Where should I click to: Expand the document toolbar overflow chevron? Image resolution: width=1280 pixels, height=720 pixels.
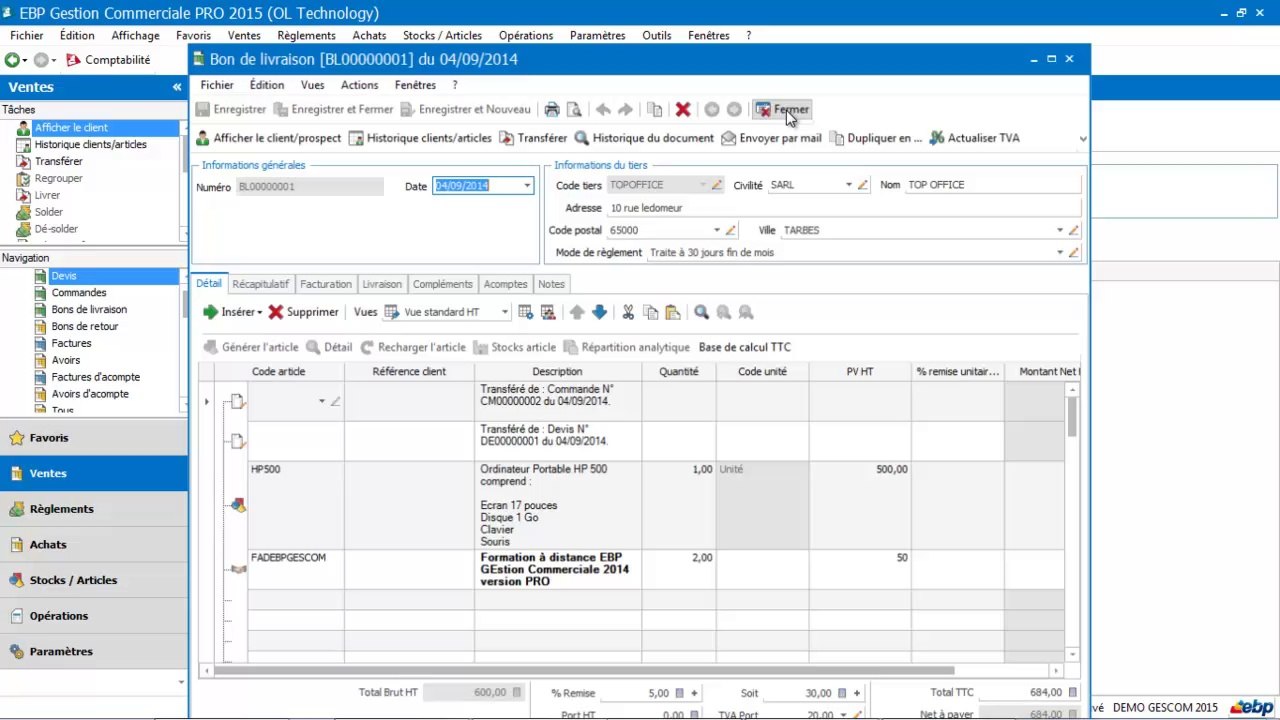(1082, 139)
